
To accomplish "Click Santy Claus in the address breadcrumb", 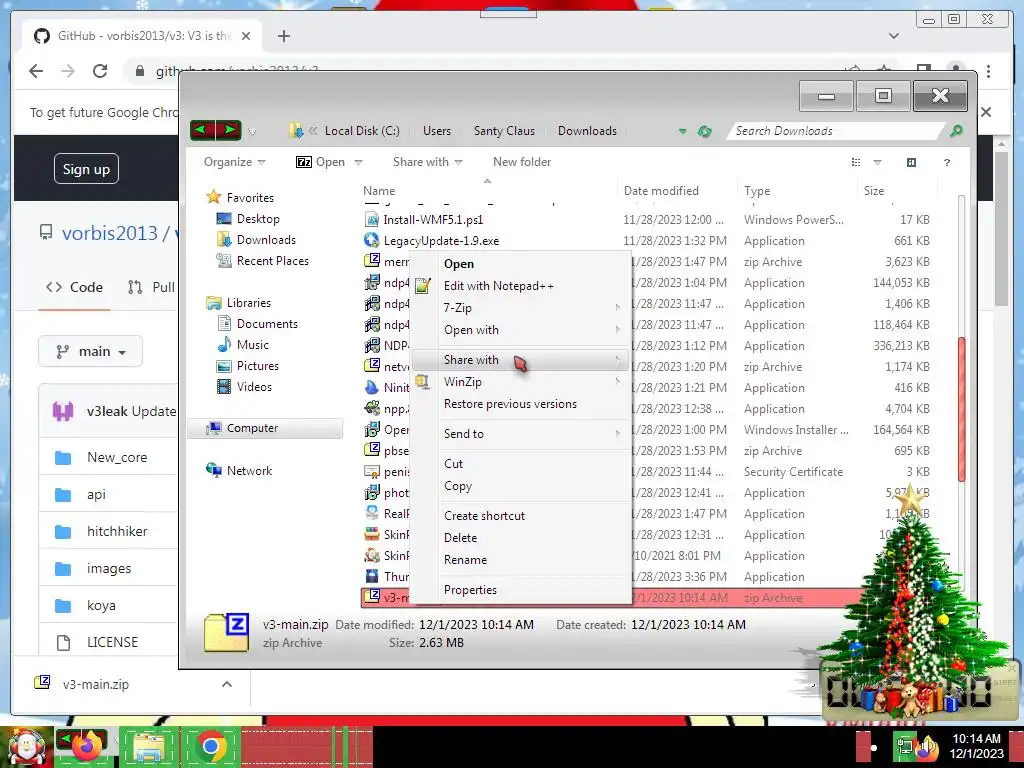I will coord(504,131).
